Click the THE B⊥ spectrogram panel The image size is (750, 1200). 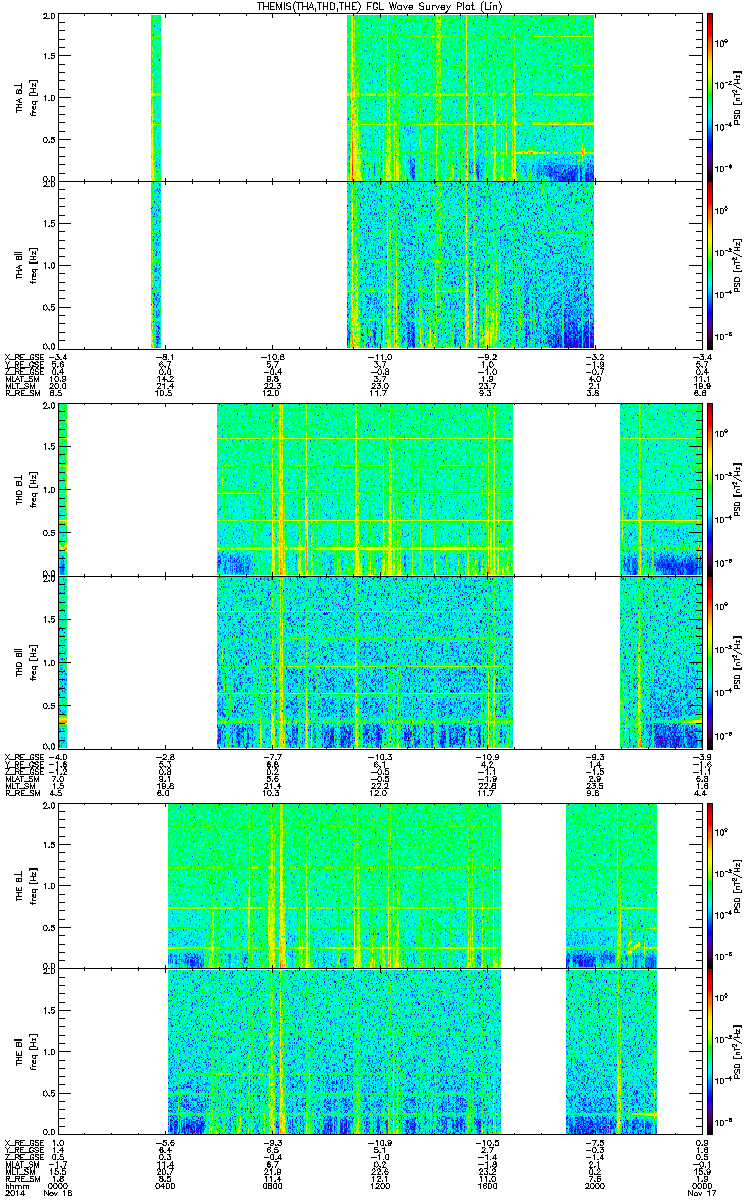click(378, 885)
